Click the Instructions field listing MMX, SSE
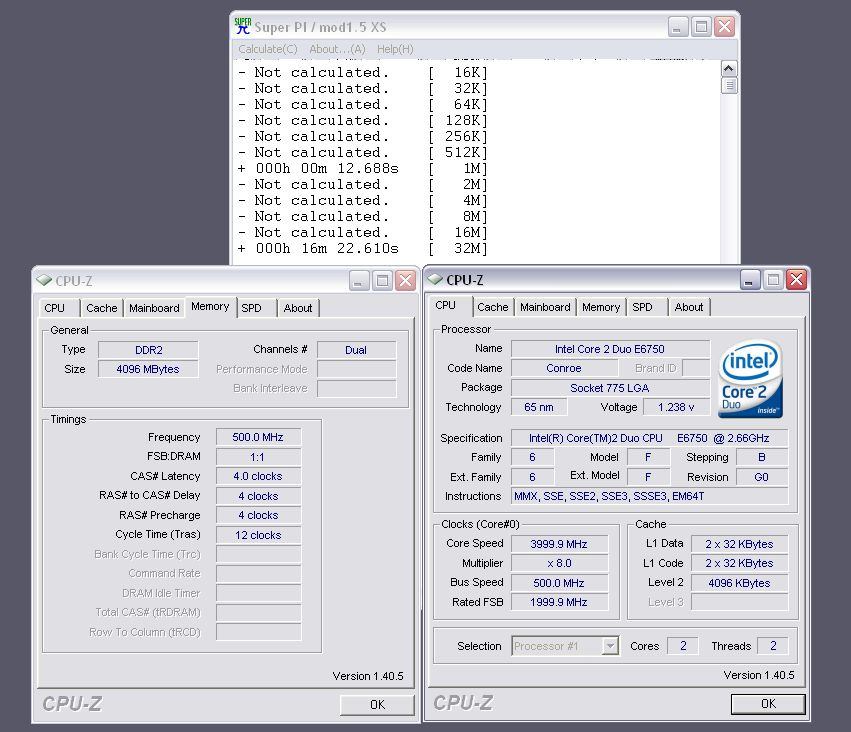The image size is (851, 732). coord(650,496)
